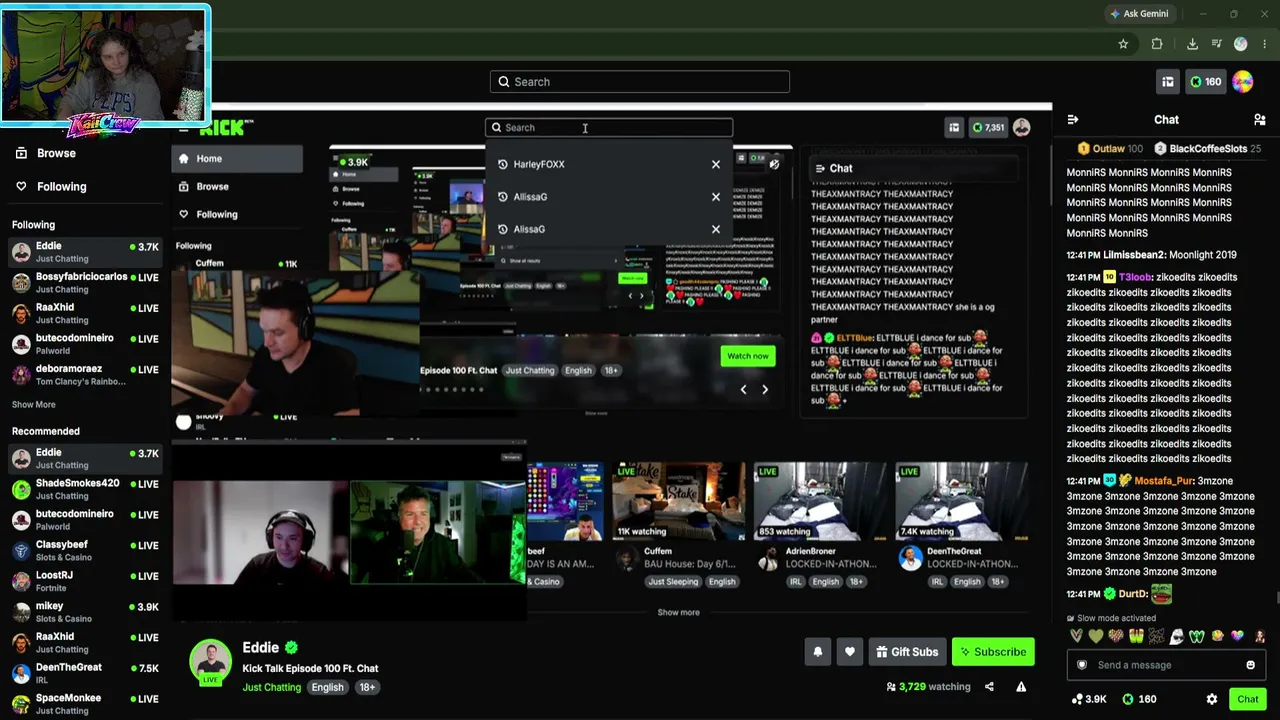Open SpaceMonkee channel in Recommended
This screenshot has width=1280, height=720.
click(85, 704)
